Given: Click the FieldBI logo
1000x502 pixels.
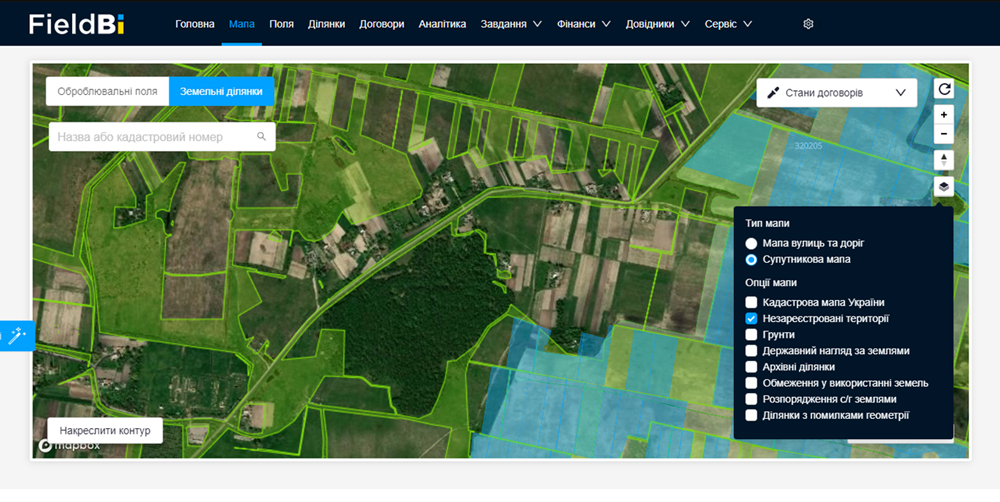Looking at the screenshot, I should pos(77,24).
